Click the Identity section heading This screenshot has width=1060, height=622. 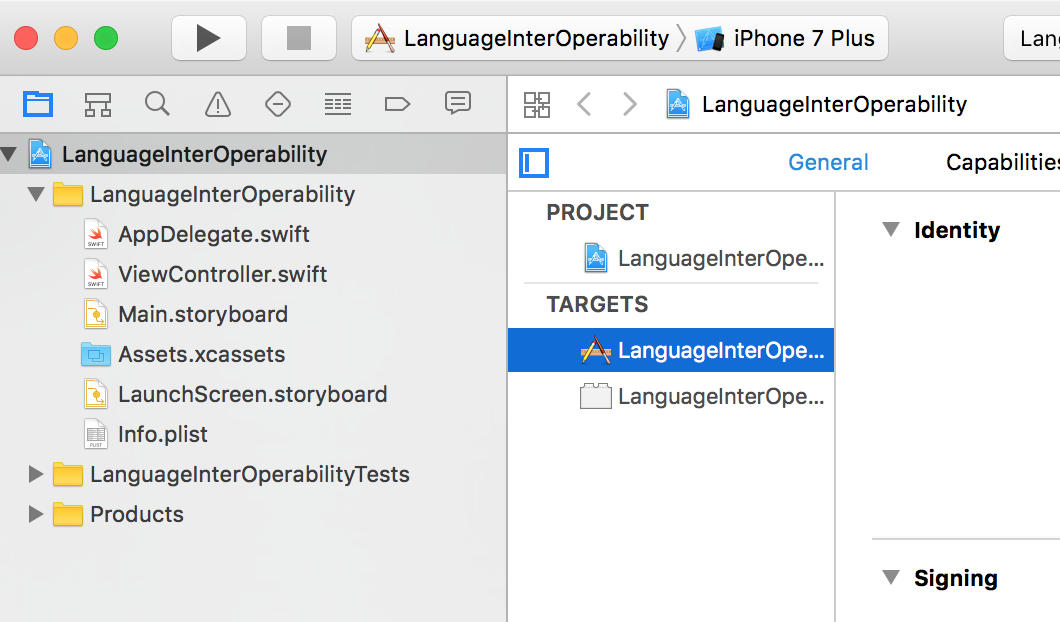tap(957, 230)
